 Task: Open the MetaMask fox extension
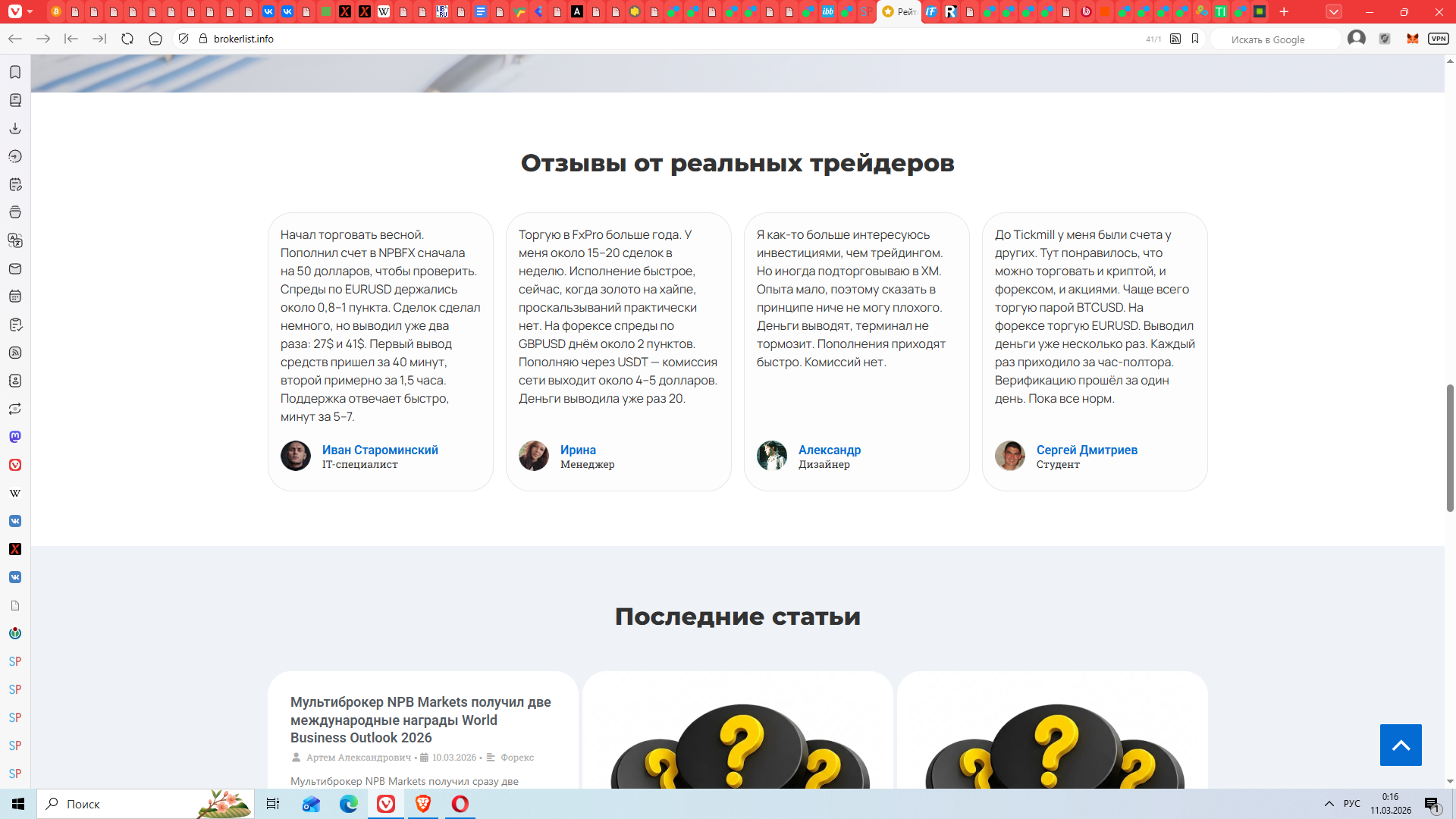[1412, 39]
